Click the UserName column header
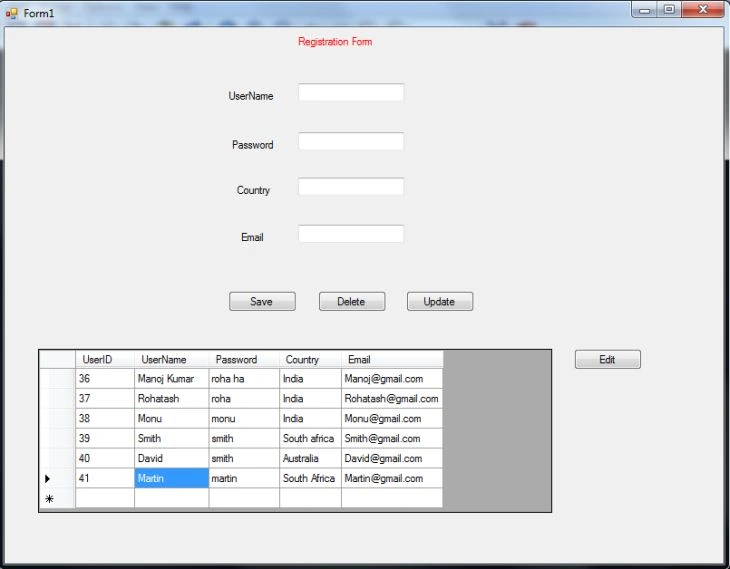This screenshot has width=730, height=569. click(x=171, y=359)
